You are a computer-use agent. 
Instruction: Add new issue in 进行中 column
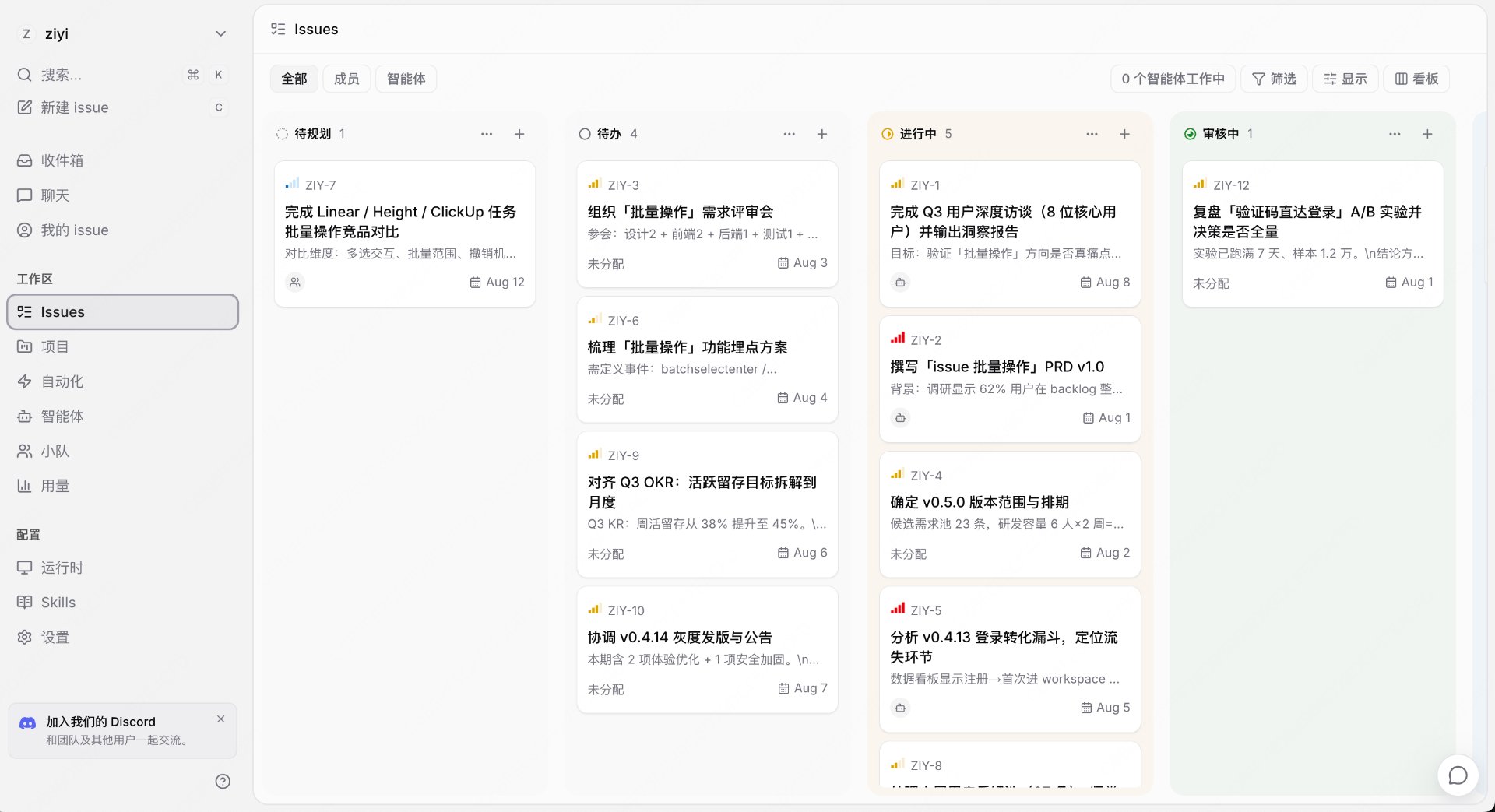pyautogui.click(x=1124, y=134)
